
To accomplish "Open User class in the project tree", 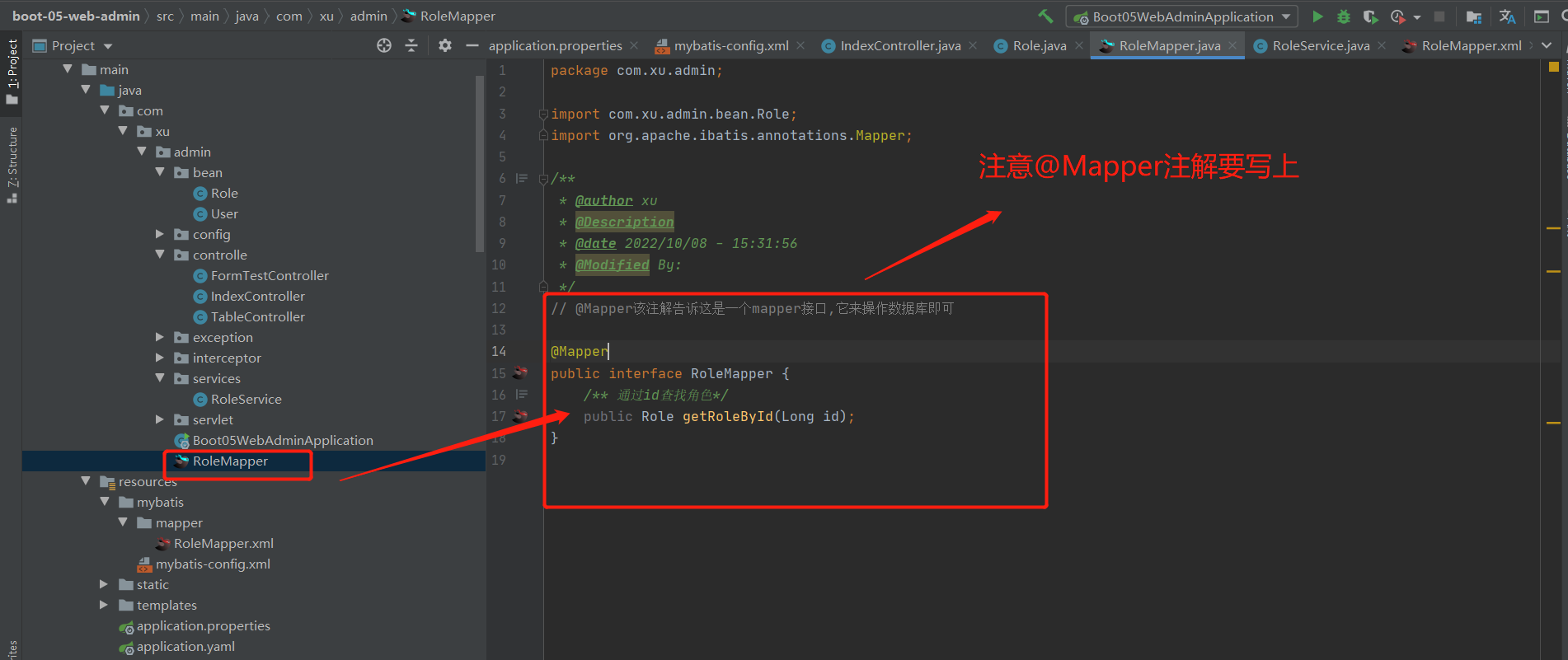I will click(x=223, y=213).
